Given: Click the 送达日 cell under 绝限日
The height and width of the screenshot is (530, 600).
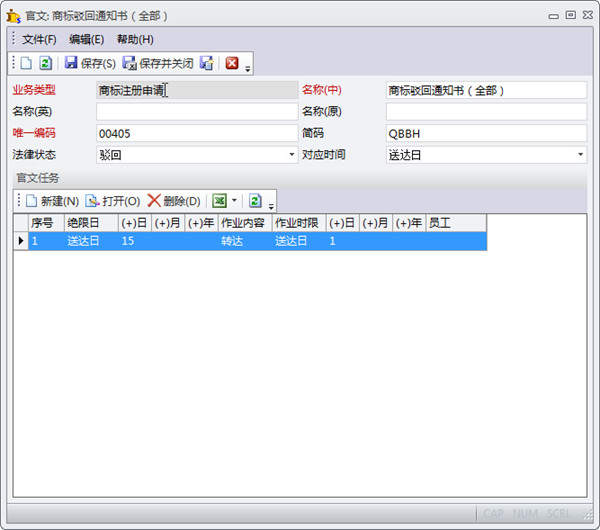Looking at the screenshot, I should click(91, 241).
